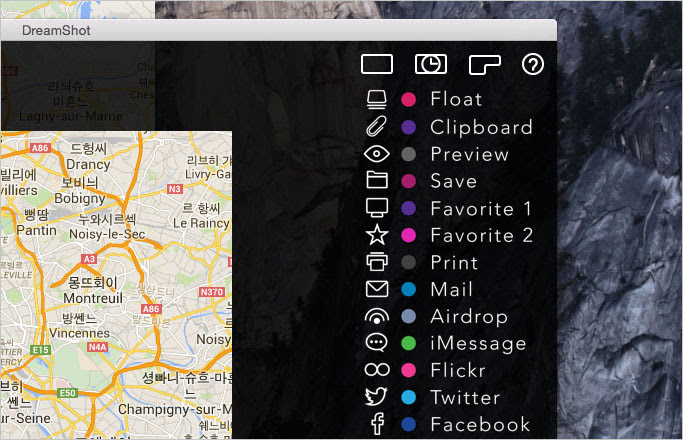
Task: Select the magenta dot beside Favorite 2
Action: 408,235
